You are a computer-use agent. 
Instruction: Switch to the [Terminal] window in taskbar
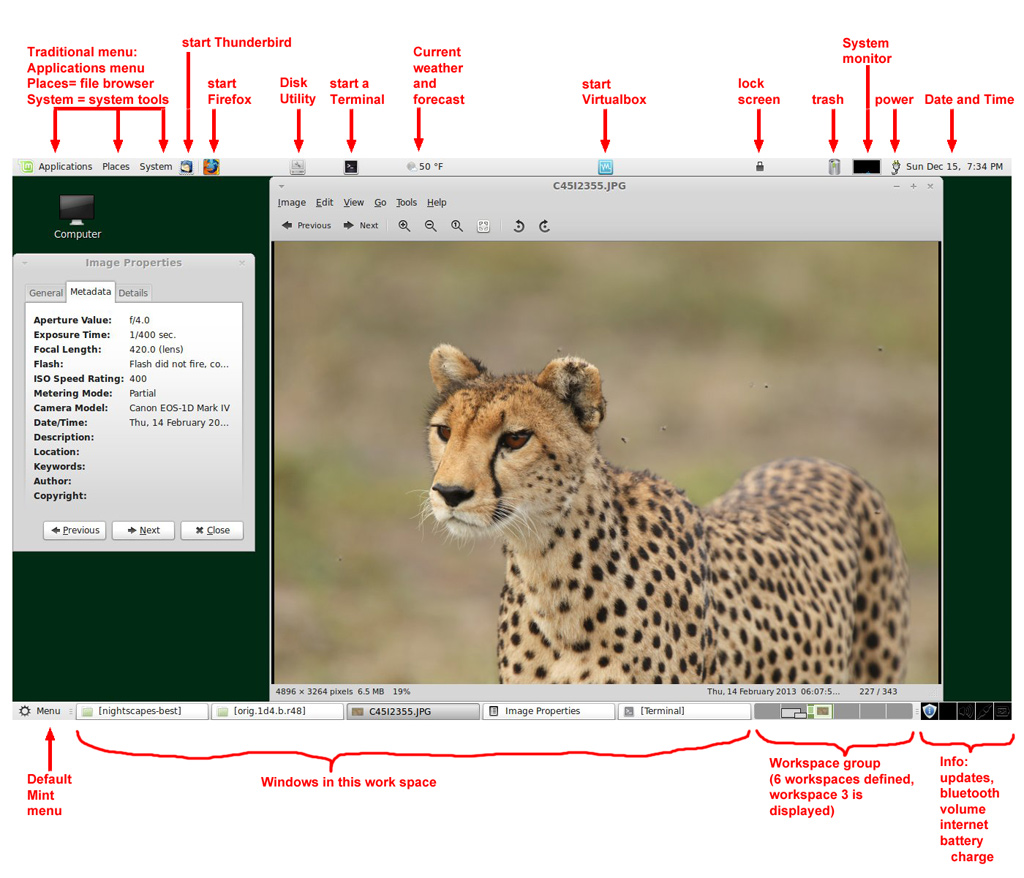(x=683, y=711)
